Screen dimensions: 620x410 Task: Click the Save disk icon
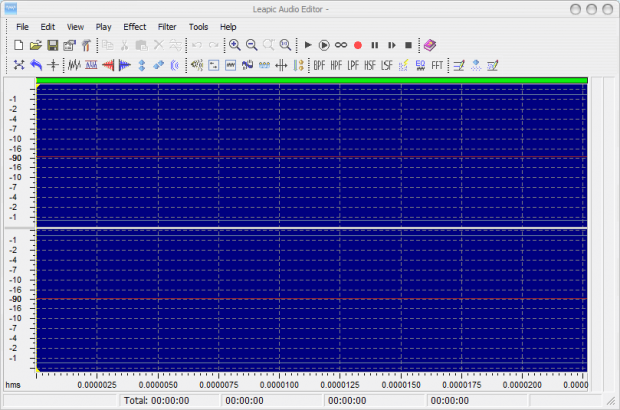pyautogui.click(x=53, y=45)
